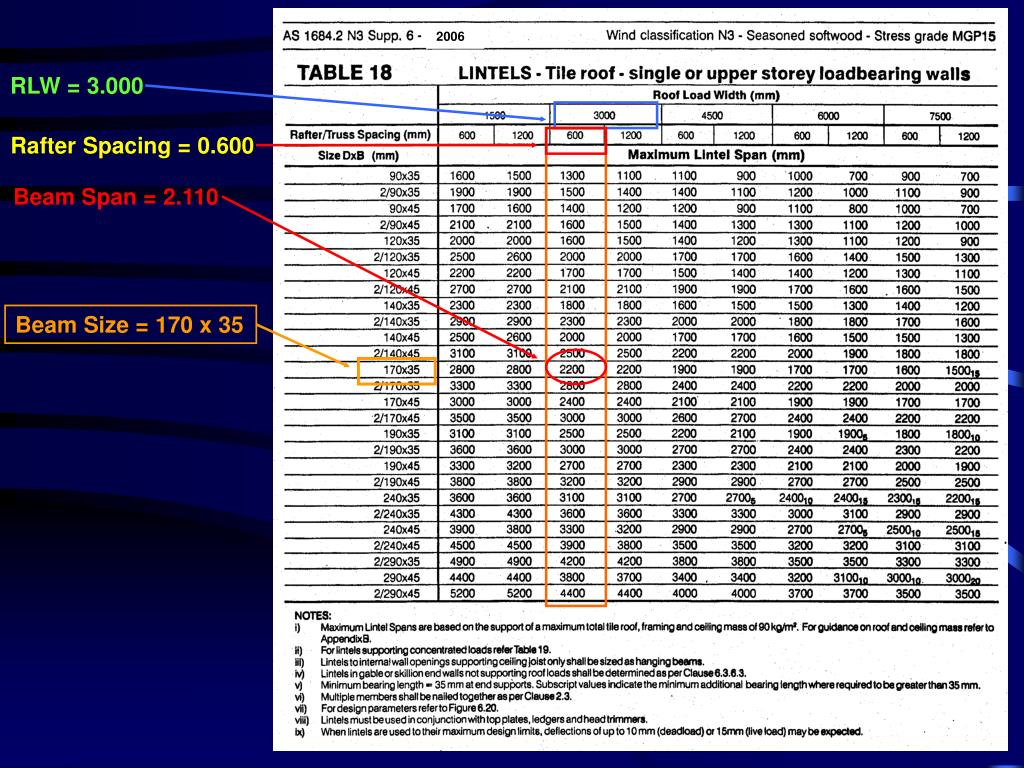Click the red "Beam Span = 2.110" label
The height and width of the screenshot is (768, 1024).
pyautogui.click(x=116, y=197)
